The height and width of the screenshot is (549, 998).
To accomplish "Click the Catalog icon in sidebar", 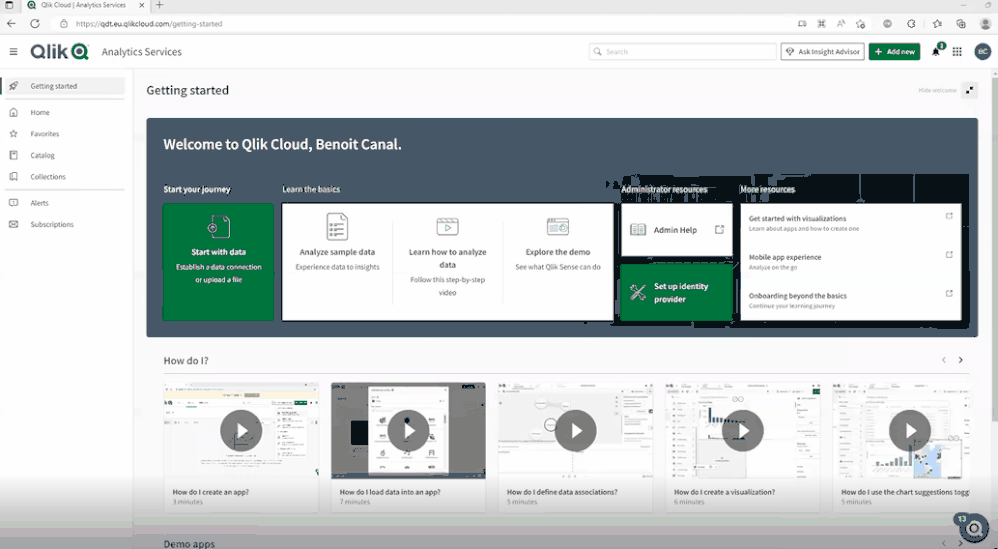I will (x=13, y=155).
